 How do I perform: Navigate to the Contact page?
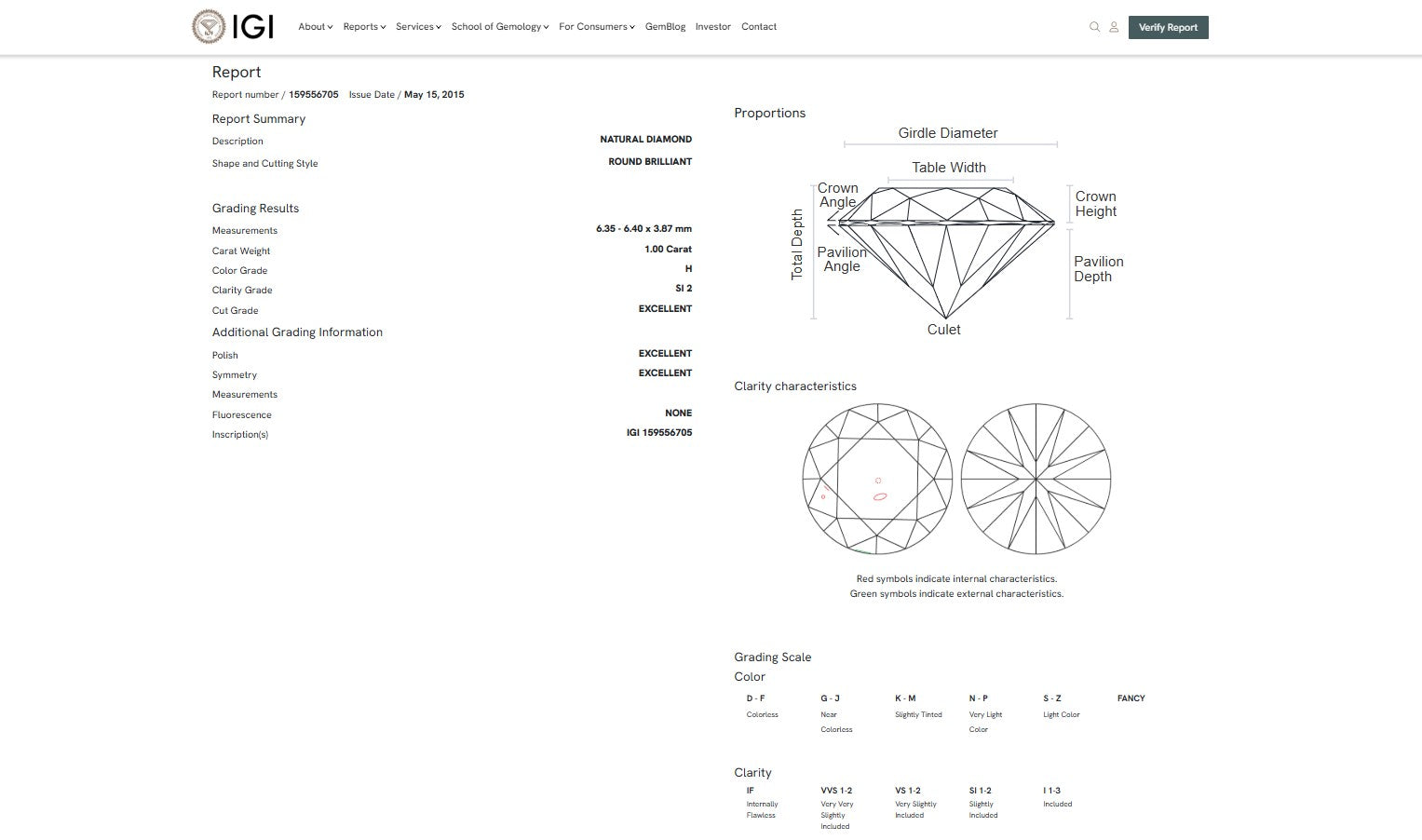click(758, 27)
